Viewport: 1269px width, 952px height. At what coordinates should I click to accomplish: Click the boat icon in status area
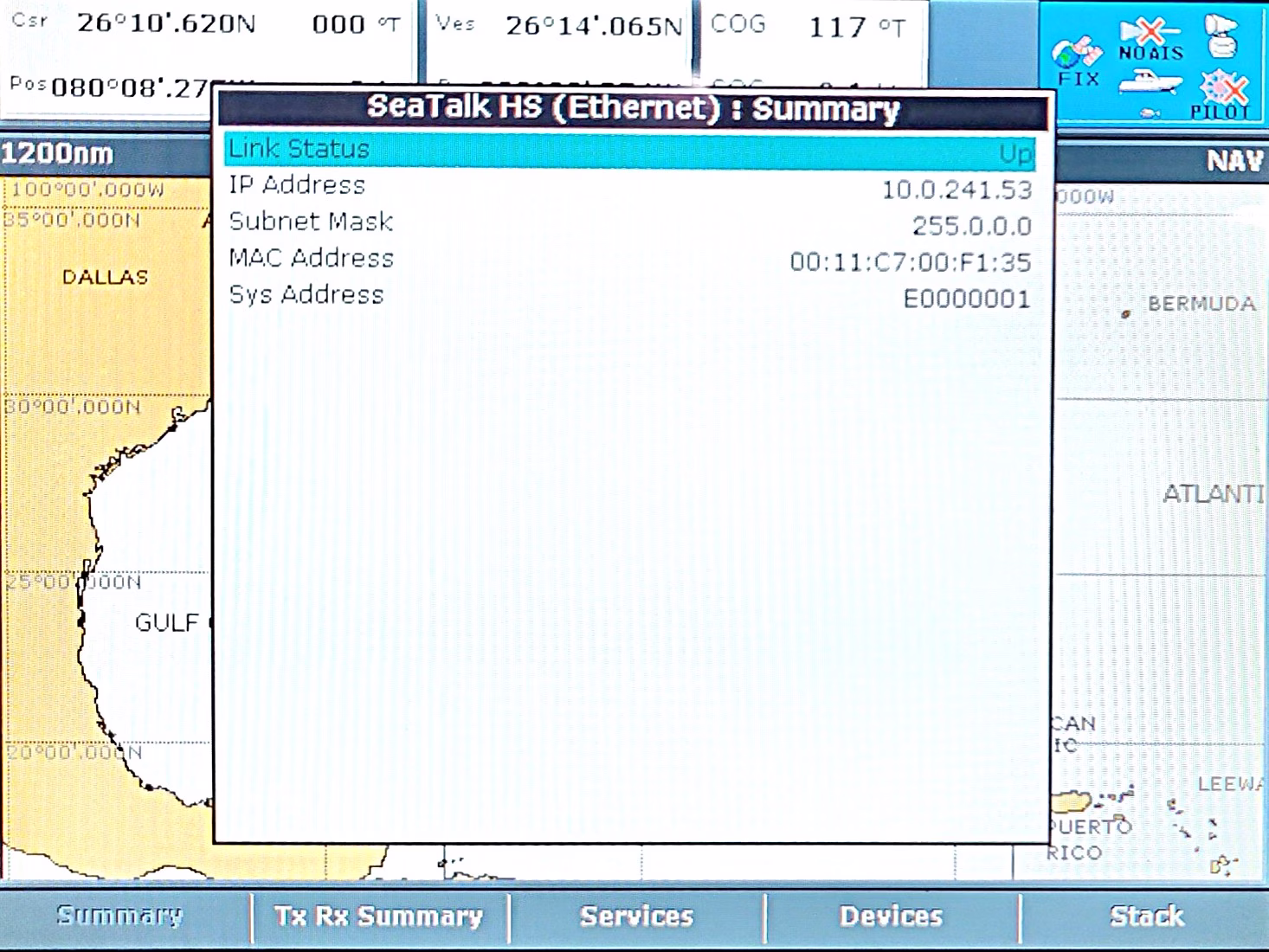pyautogui.click(x=1150, y=84)
